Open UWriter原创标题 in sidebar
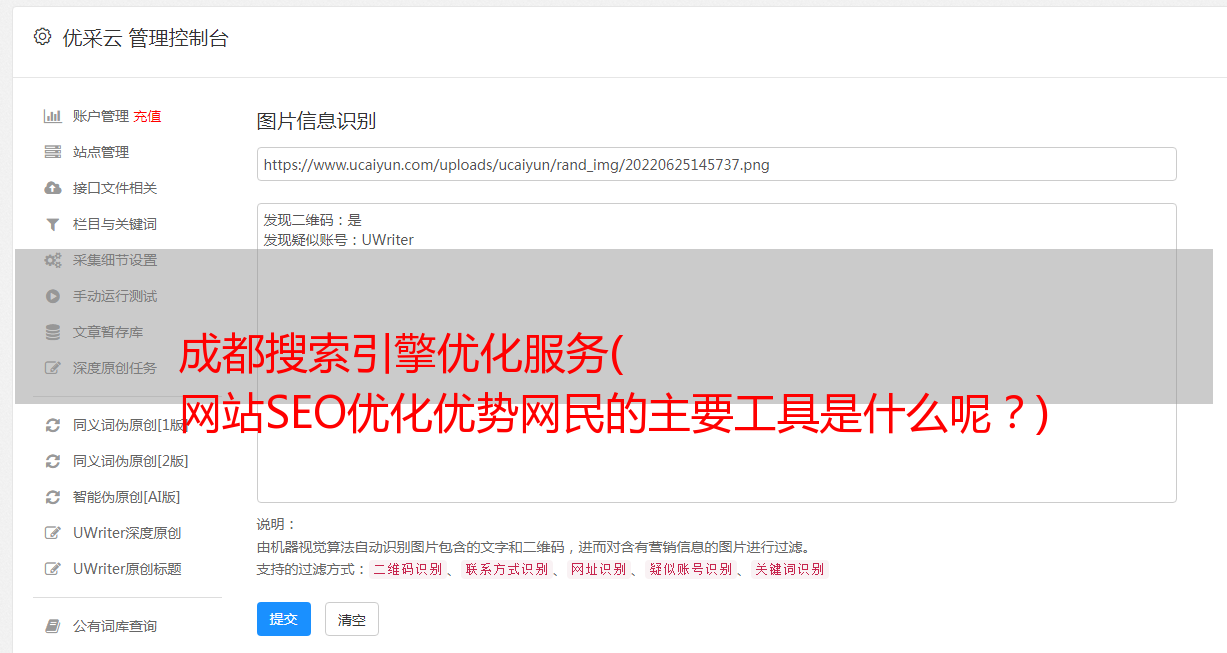The height and width of the screenshot is (653, 1227). pyautogui.click(x=127, y=569)
